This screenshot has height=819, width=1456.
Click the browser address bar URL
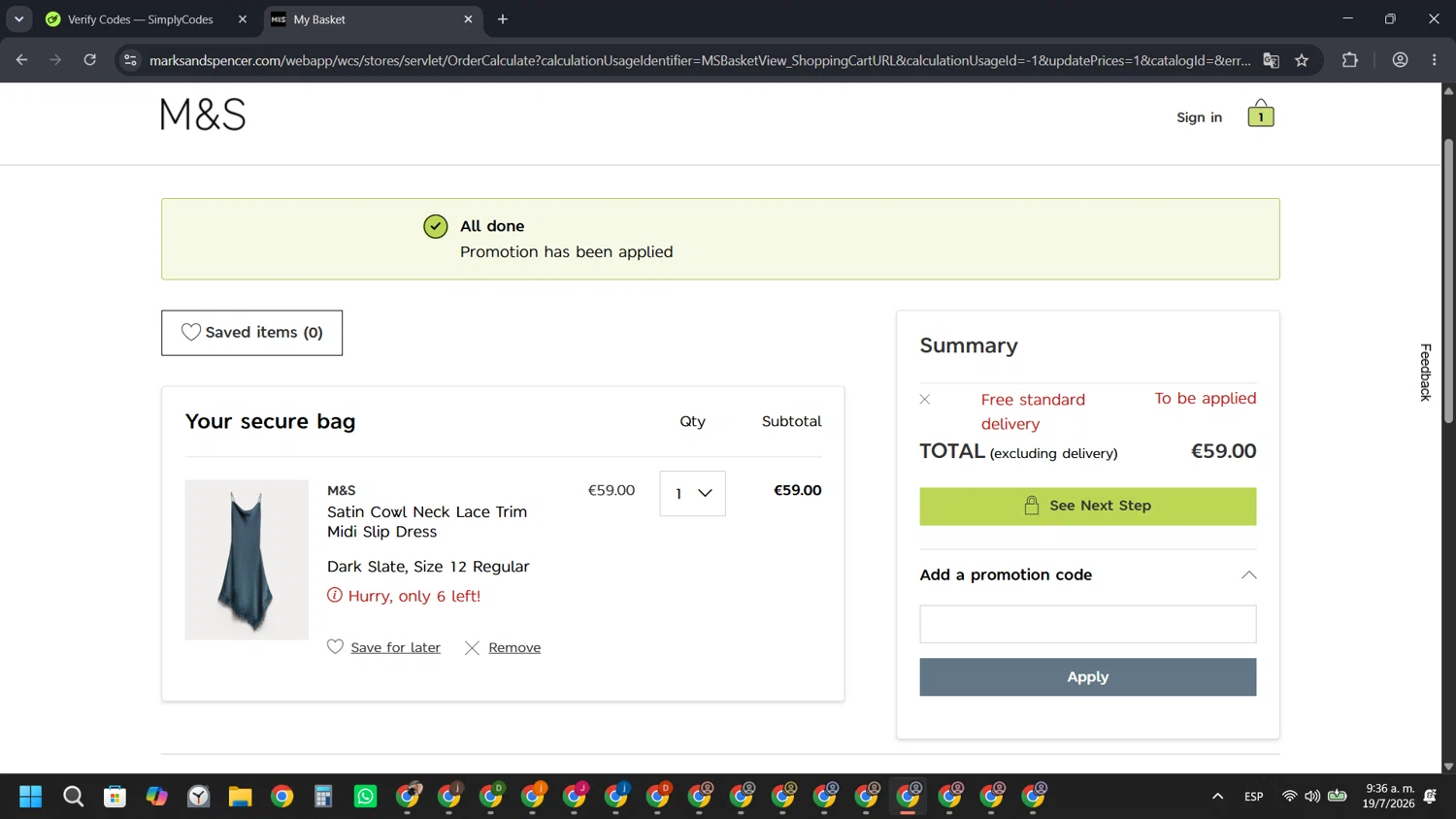click(x=699, y=60)
